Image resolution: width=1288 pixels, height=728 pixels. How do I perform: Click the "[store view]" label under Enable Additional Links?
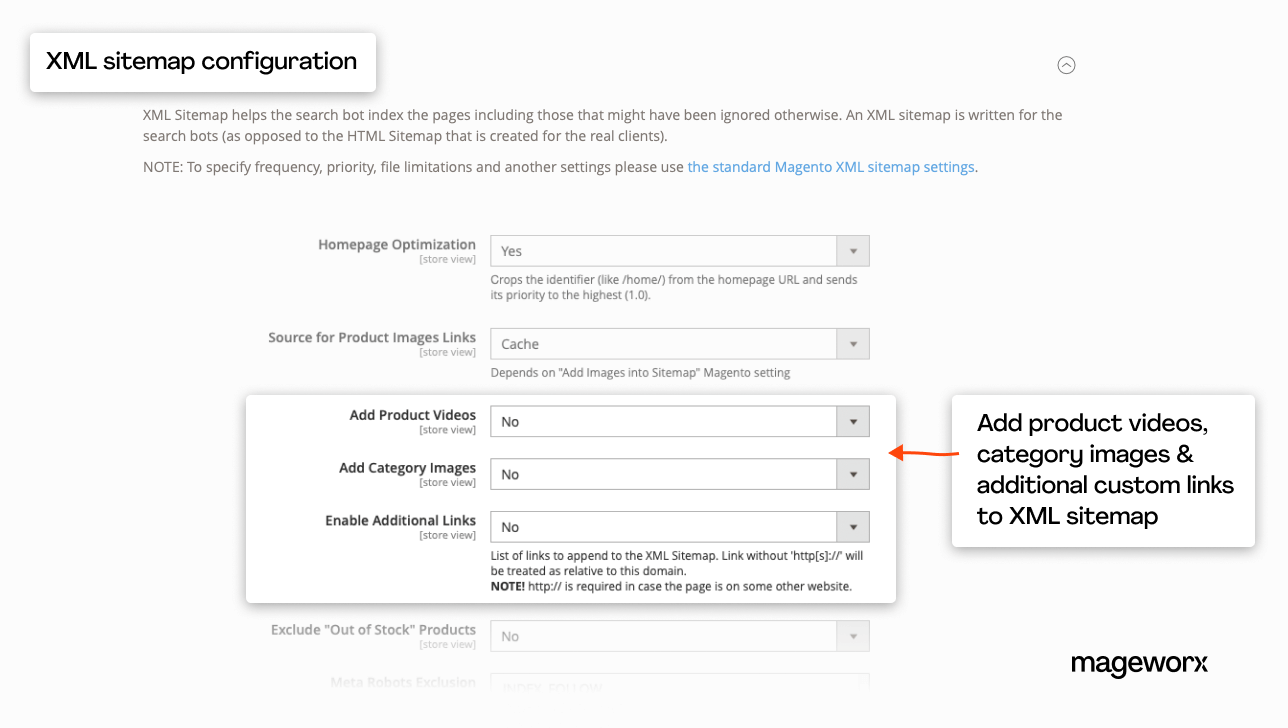tap(447, 533)
